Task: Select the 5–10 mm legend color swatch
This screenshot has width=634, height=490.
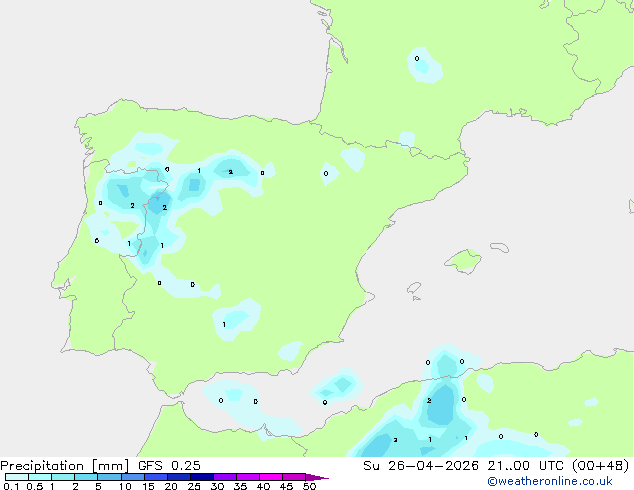Action: coord(109,477)
